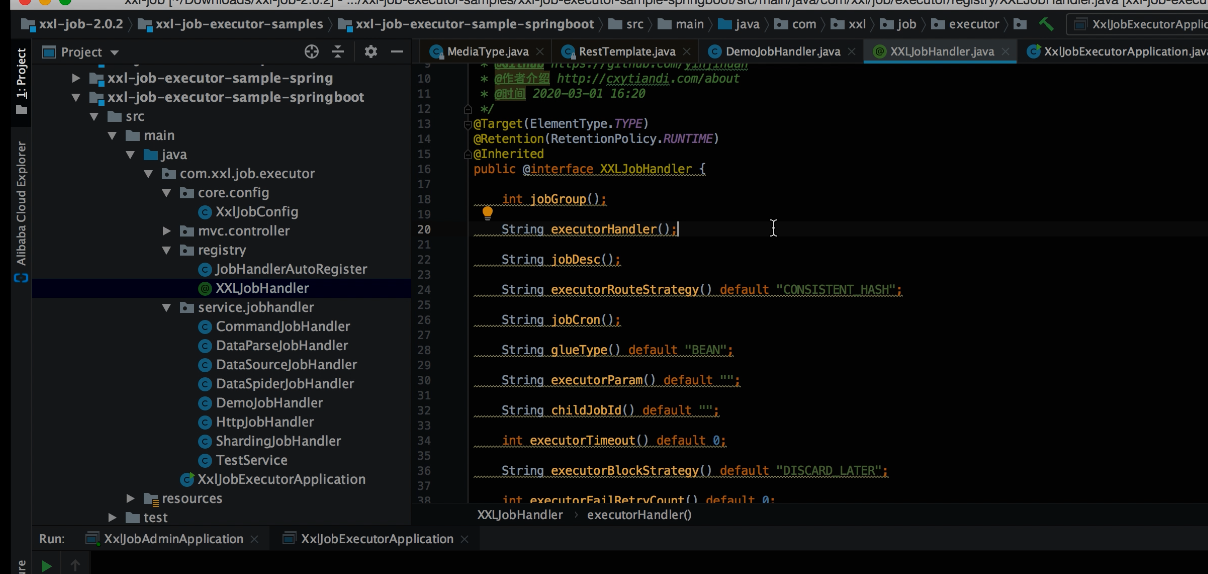
Task: Hide the Project panel with minimize icon
Action: coord(396,52)
